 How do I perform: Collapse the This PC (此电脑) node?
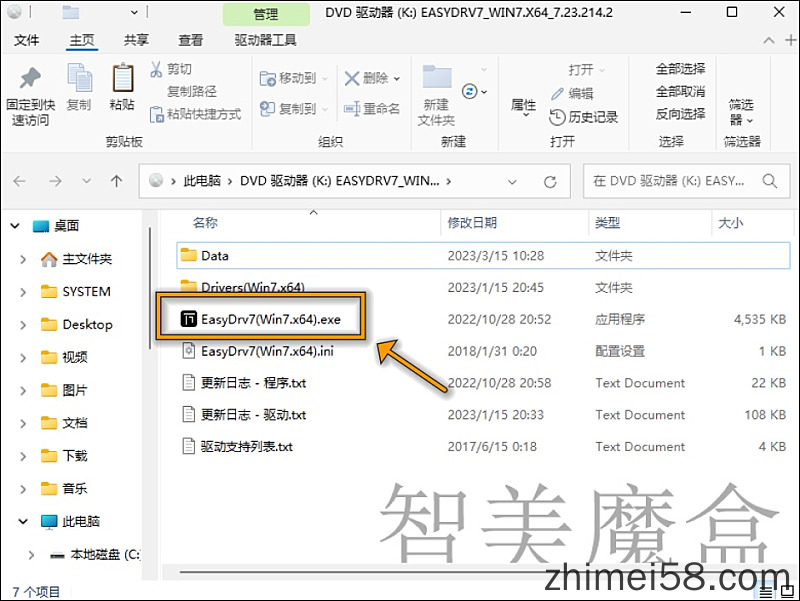pos(22,521)
